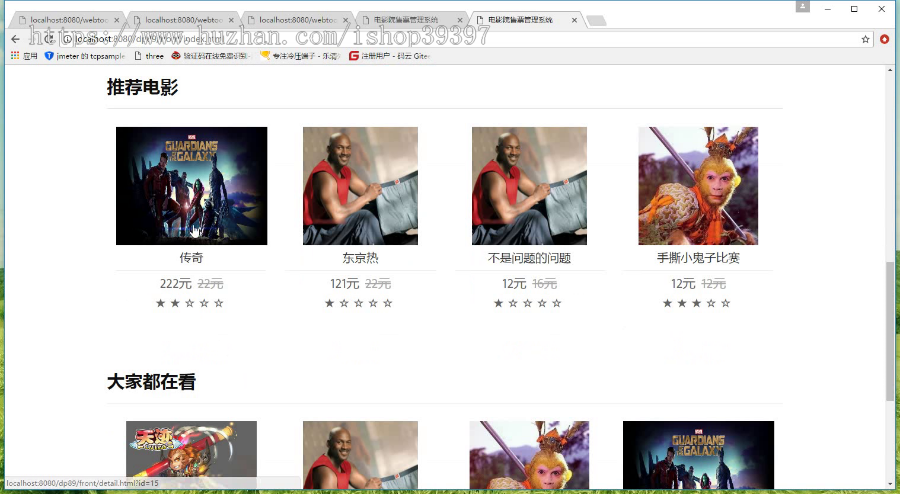The image size is (900, 494).
Task: Click the 12元 current price under 手撕小鬼子比赛
Action: point(683,284)
